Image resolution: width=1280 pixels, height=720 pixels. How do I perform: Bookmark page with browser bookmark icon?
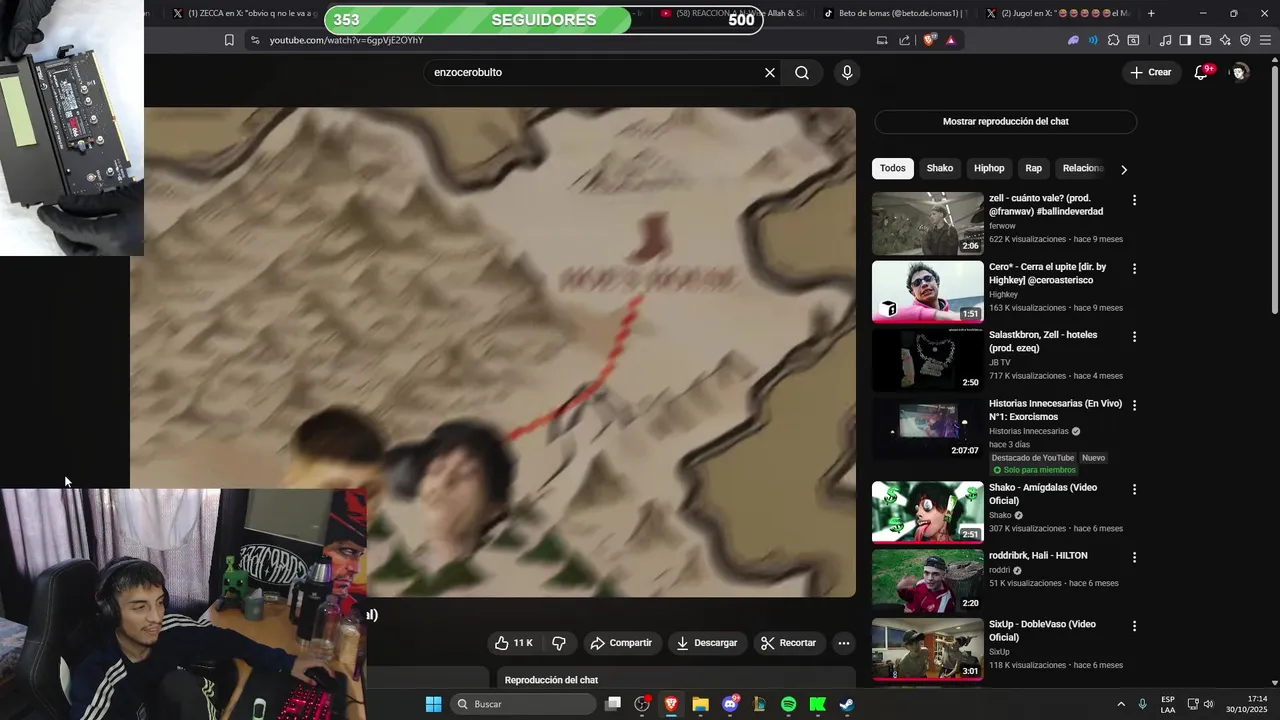point(229,40)
